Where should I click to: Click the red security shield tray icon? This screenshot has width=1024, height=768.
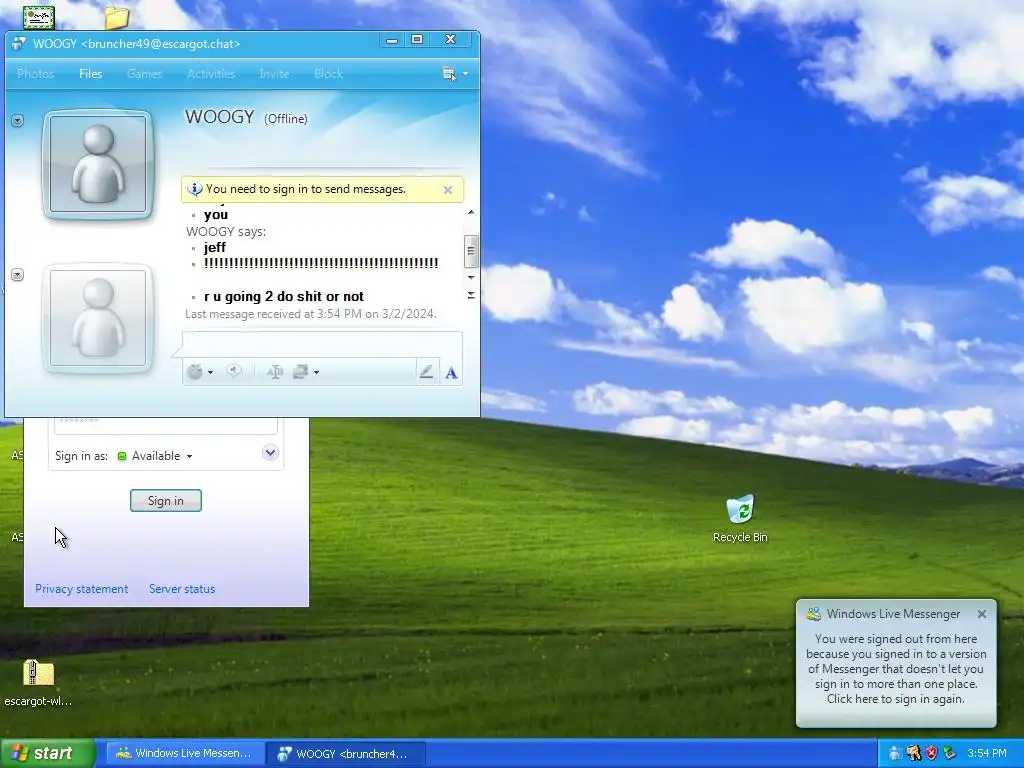931,754
